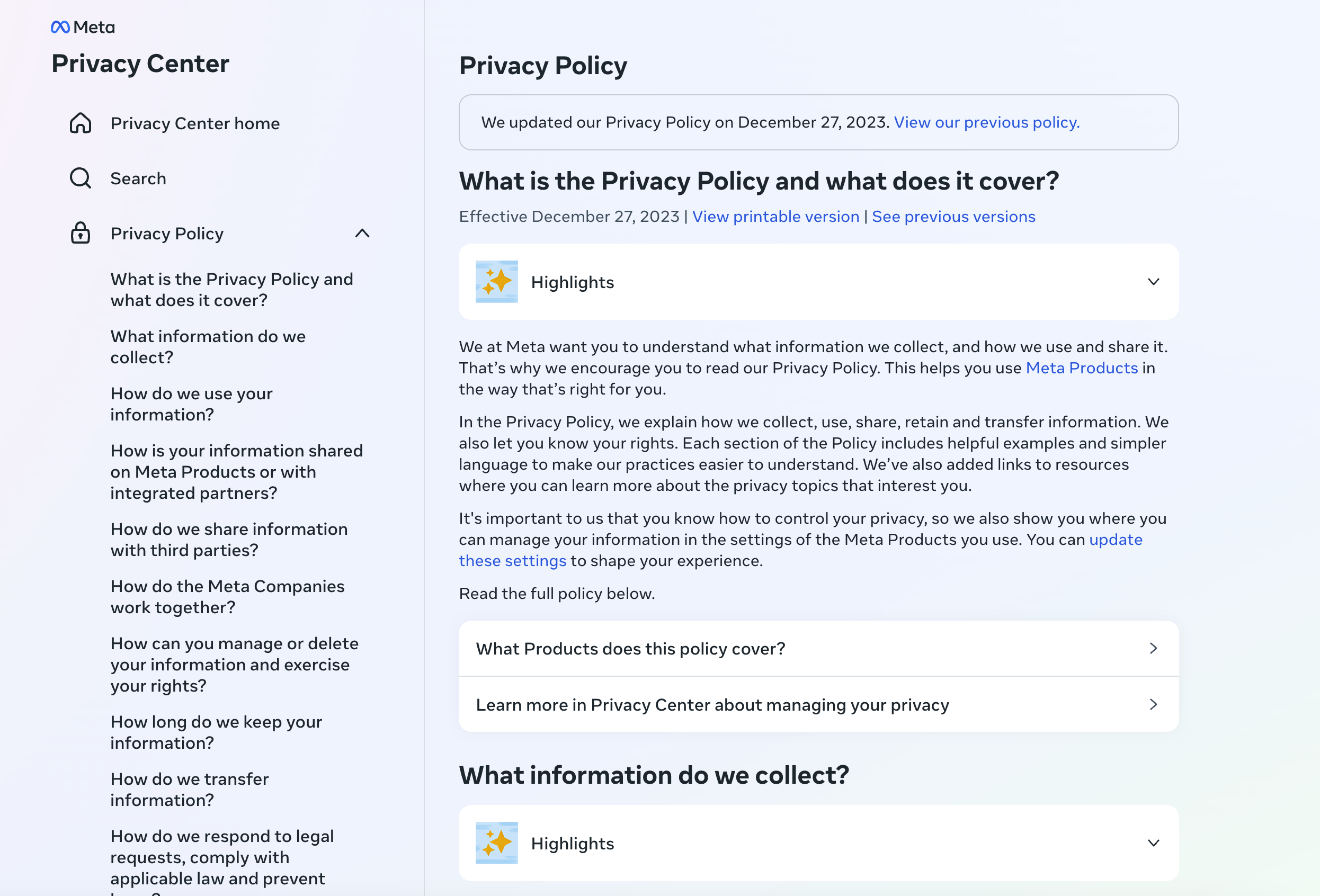The height and width of the screenshot is (896, 1320).
Task: Click the sparkles icon on bottom Highlights card
Action: (x=496, y=843)
